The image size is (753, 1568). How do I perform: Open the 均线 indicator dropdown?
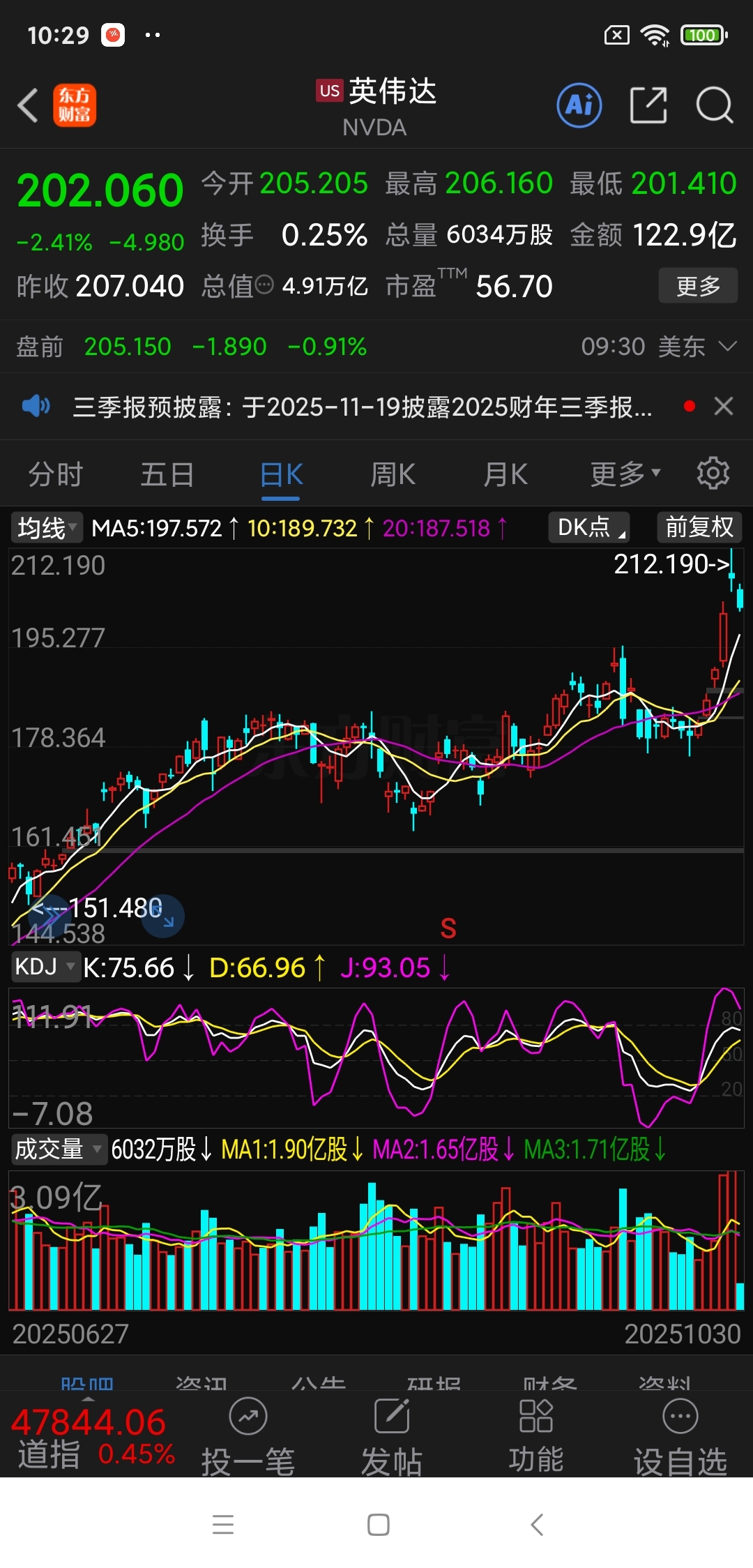(x=46, y=527)
